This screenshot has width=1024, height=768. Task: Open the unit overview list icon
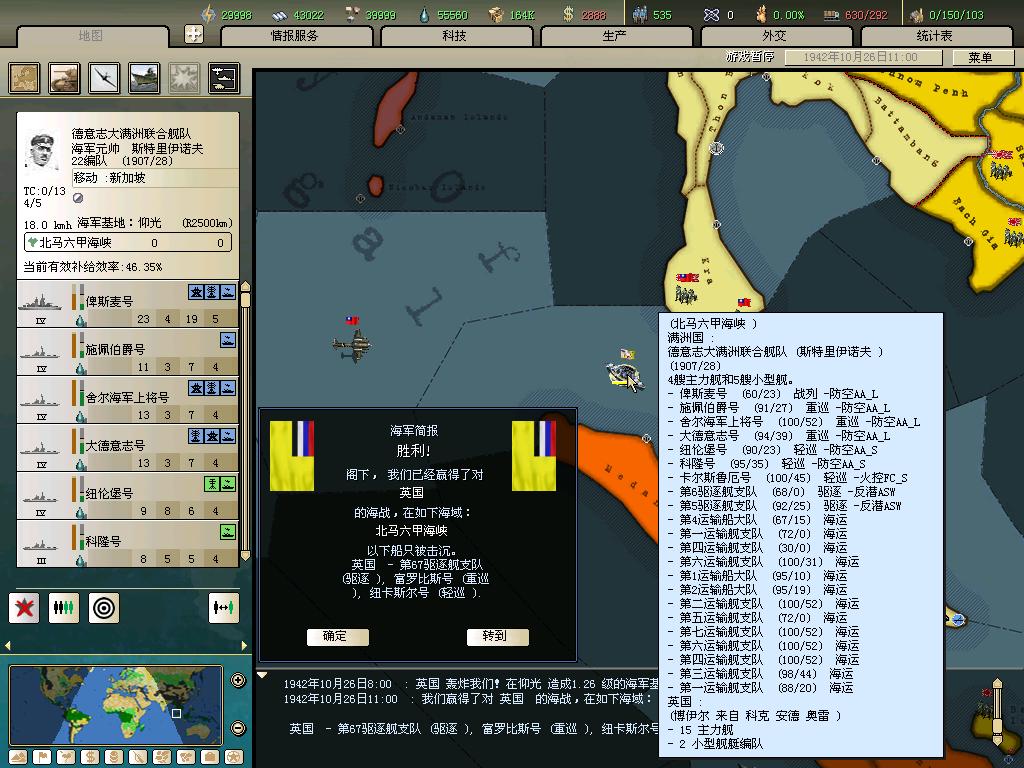224,78
